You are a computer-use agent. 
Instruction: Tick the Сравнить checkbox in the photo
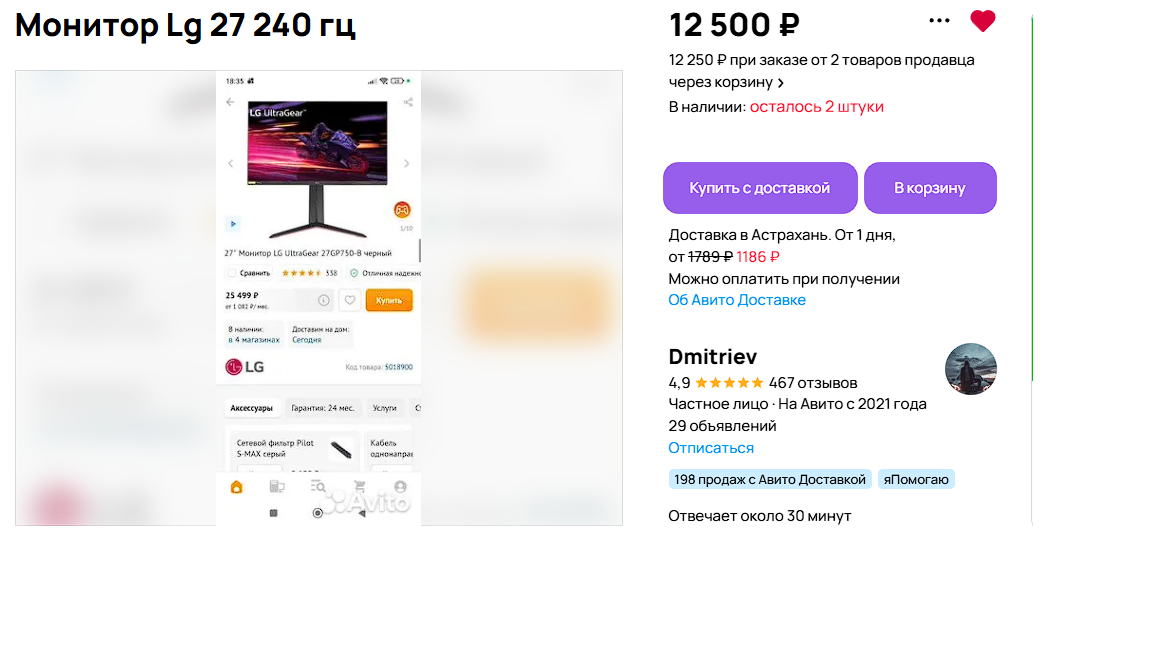232,273
